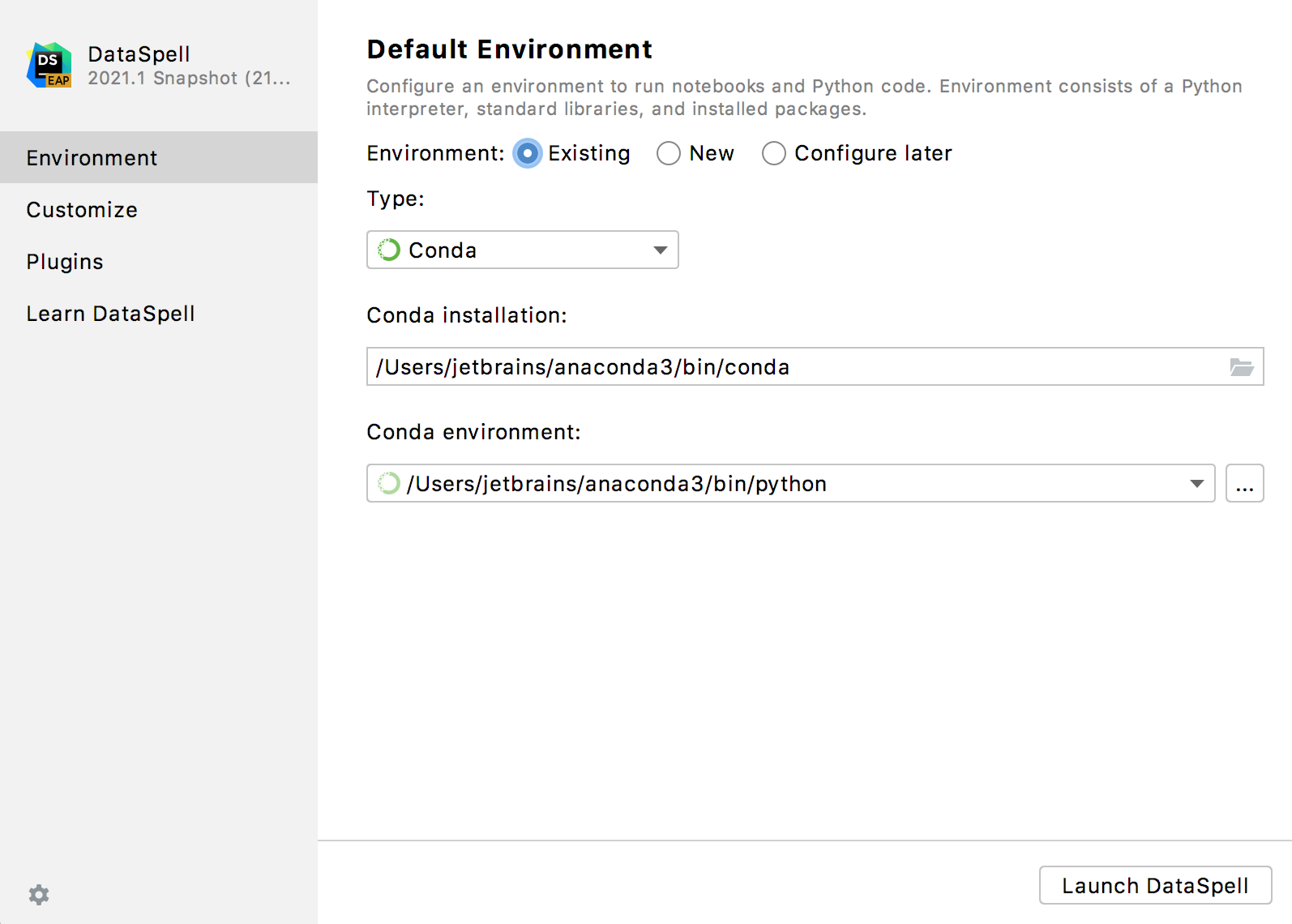This screenshot has height=924, width=1292.
Task: Open settings via the gear icon
Action: pos(39,895)
